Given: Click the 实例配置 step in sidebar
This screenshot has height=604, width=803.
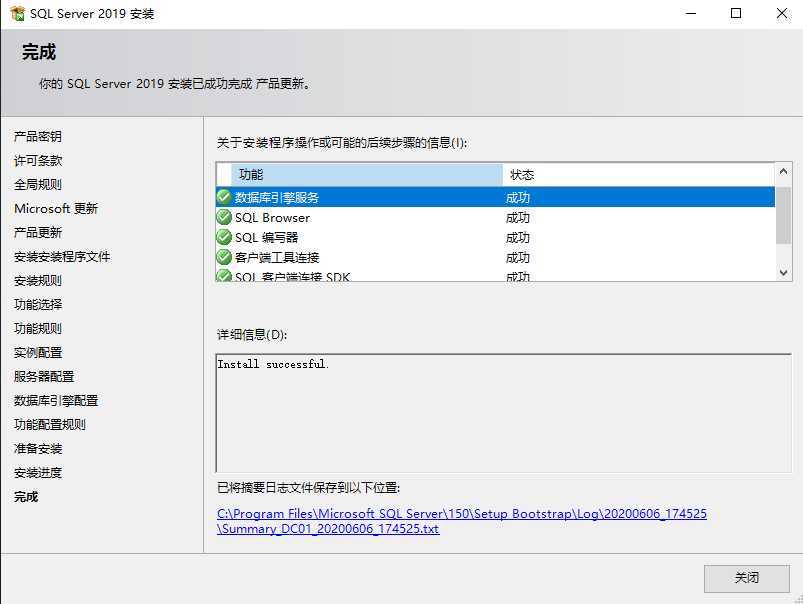Looking at the screenshot, I should [x=38, y=352].
